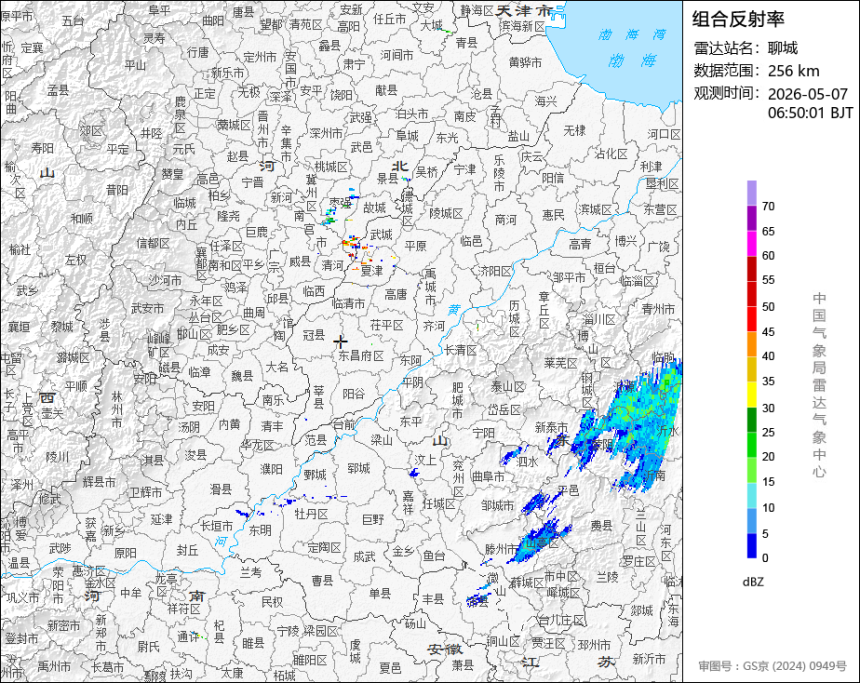Click the blue echo patch over 山亭区
The image size is (860, 683).
[x=539, y=541]
